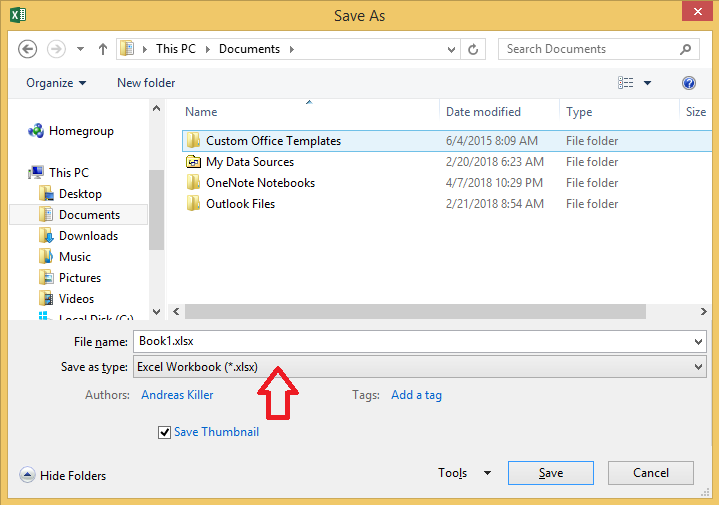This screenshot has width=719, height=505.
Task: Go up one folder level
Action: [103, 49]
